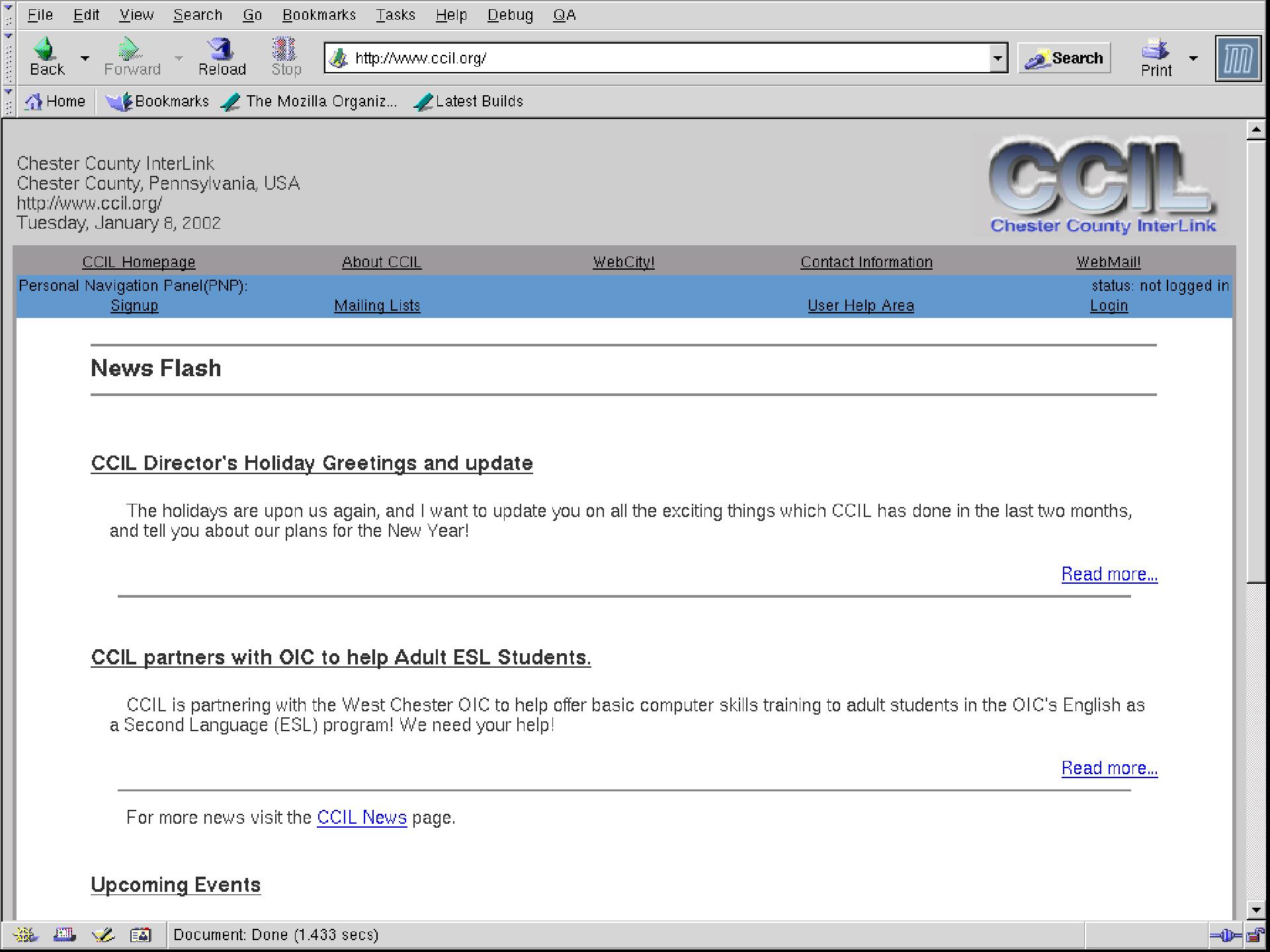Screen dimensions: 1270x952
Task: Click the Back navigation button
Action: click(46, 57)
